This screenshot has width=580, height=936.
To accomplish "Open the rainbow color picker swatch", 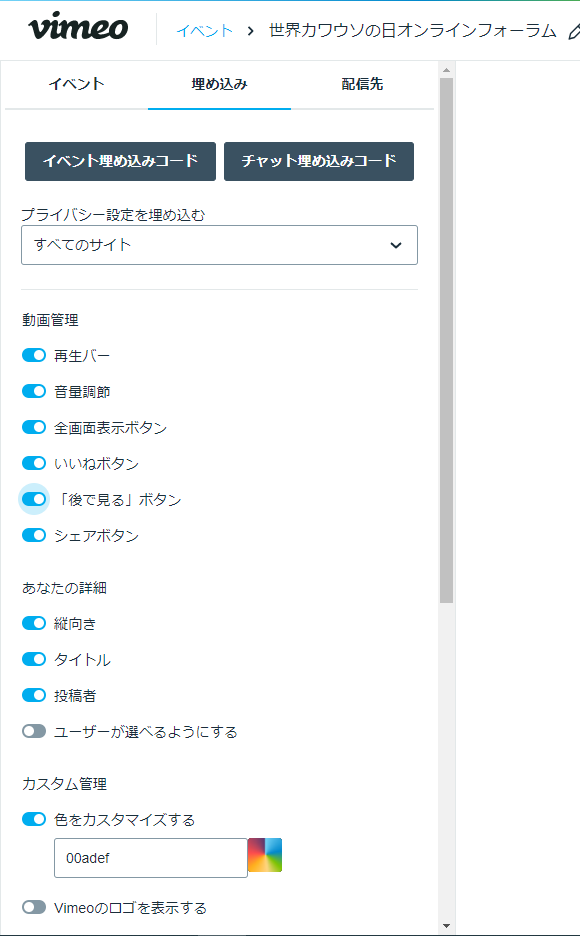I will click(265, 855).
